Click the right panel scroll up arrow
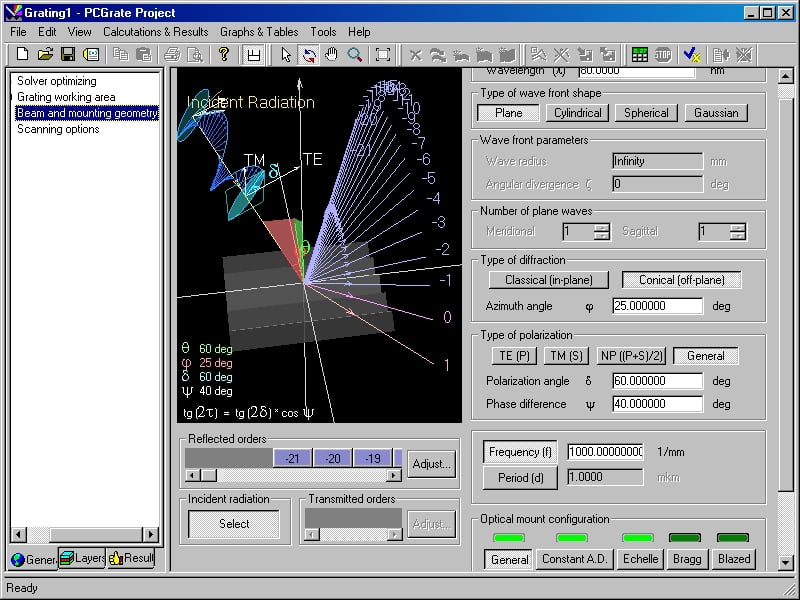The width and height of the screenshot is (800, 600). point(786,77)
